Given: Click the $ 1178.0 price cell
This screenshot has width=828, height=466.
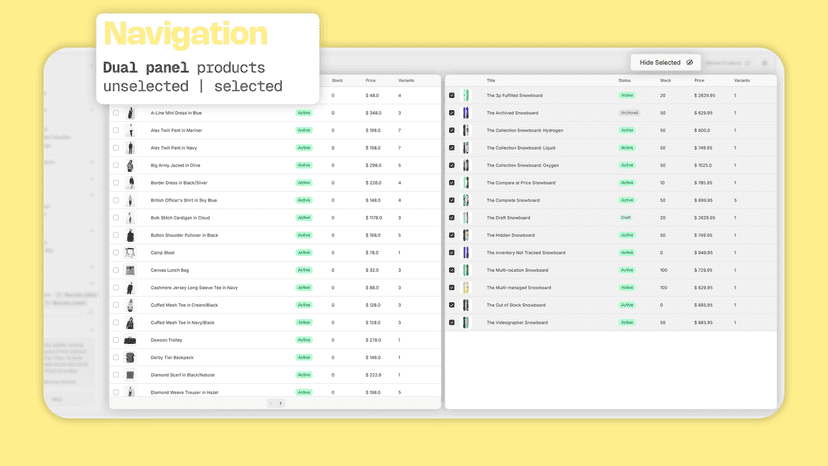Looking at the screenshot, I should [x=373, y=218].
